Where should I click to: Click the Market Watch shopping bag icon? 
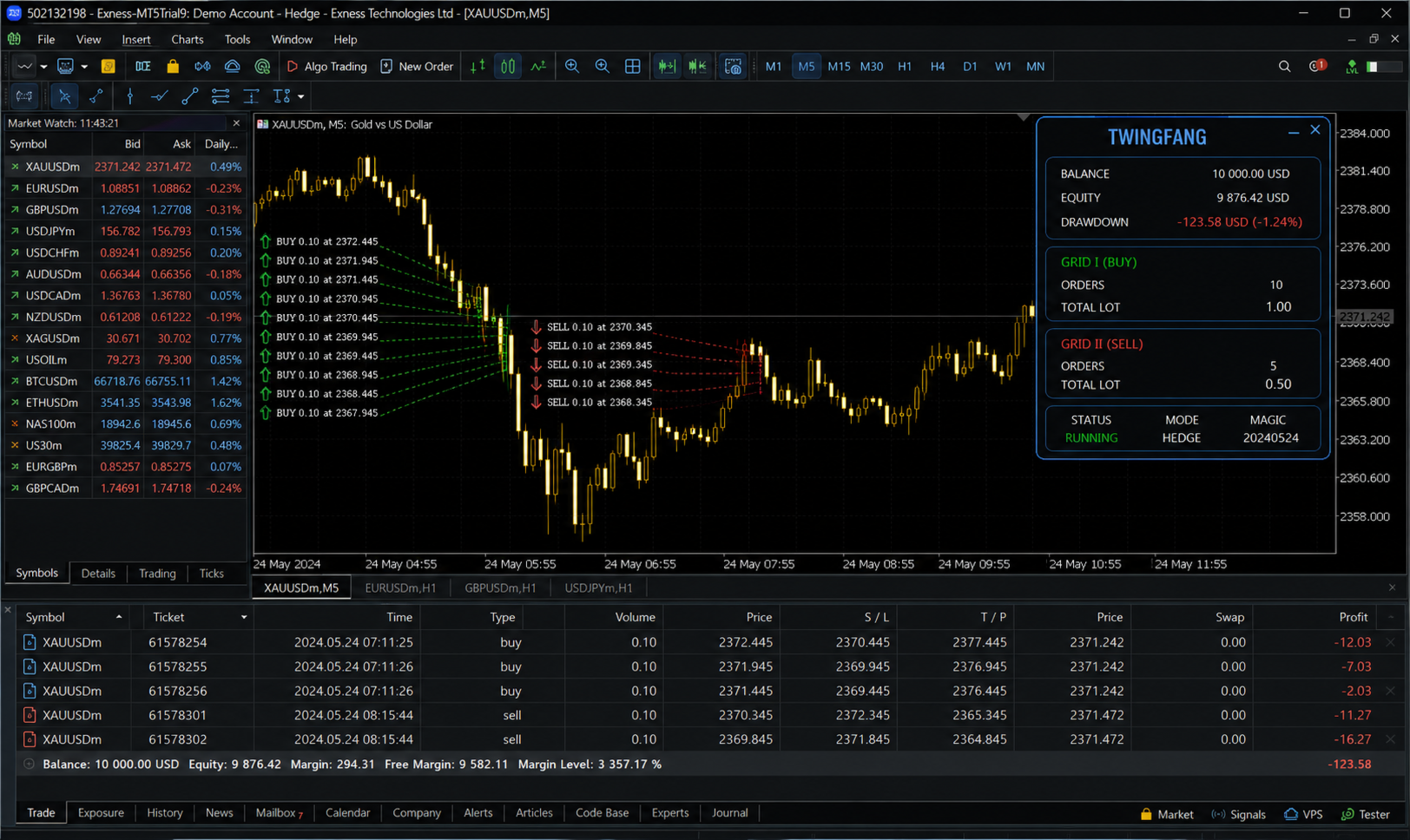[173, 67]
